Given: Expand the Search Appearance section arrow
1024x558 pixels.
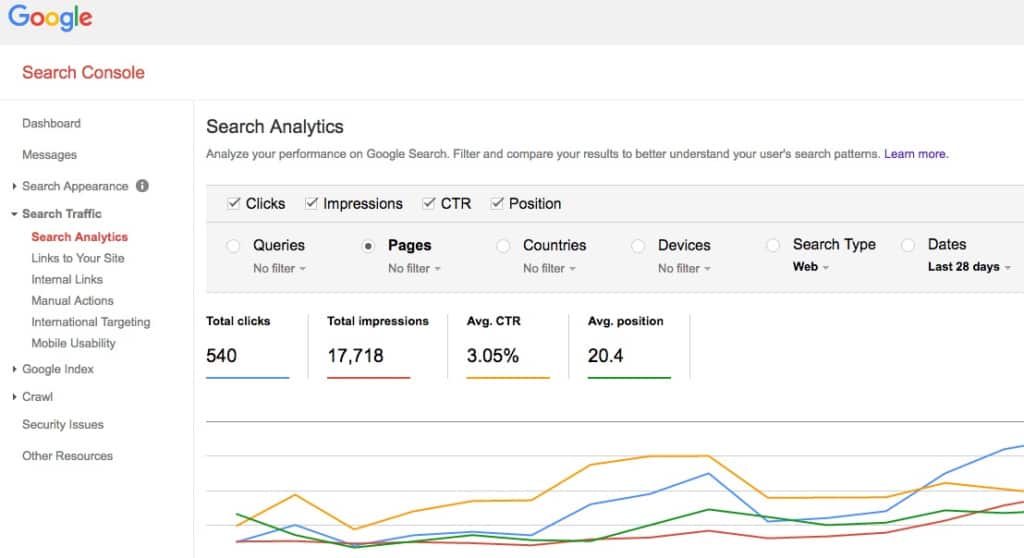Looking at the screenshot, I should click(14, 186).
